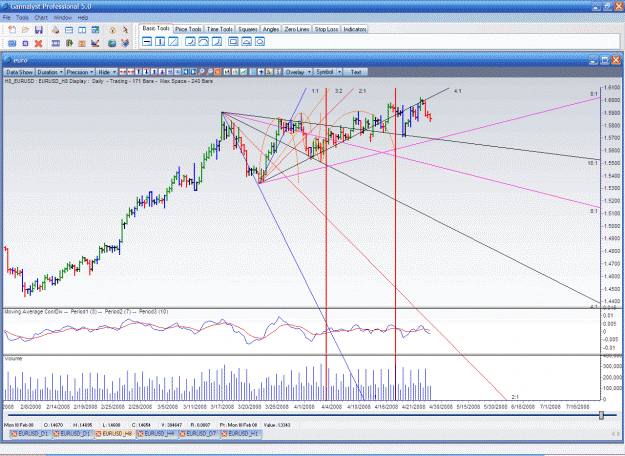Select the arch curve tool in Basic Tools
Screen dimensions: 625x456
pos(203,41)
